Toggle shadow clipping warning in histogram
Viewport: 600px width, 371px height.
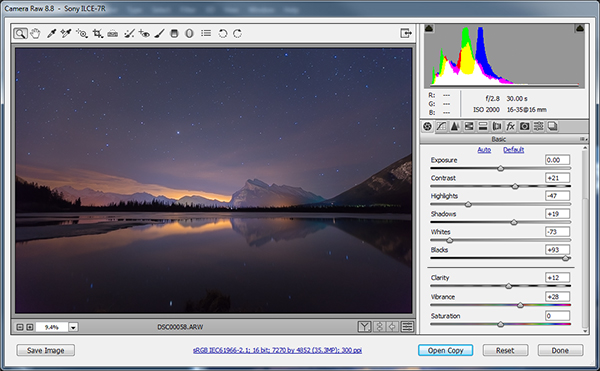429,28
